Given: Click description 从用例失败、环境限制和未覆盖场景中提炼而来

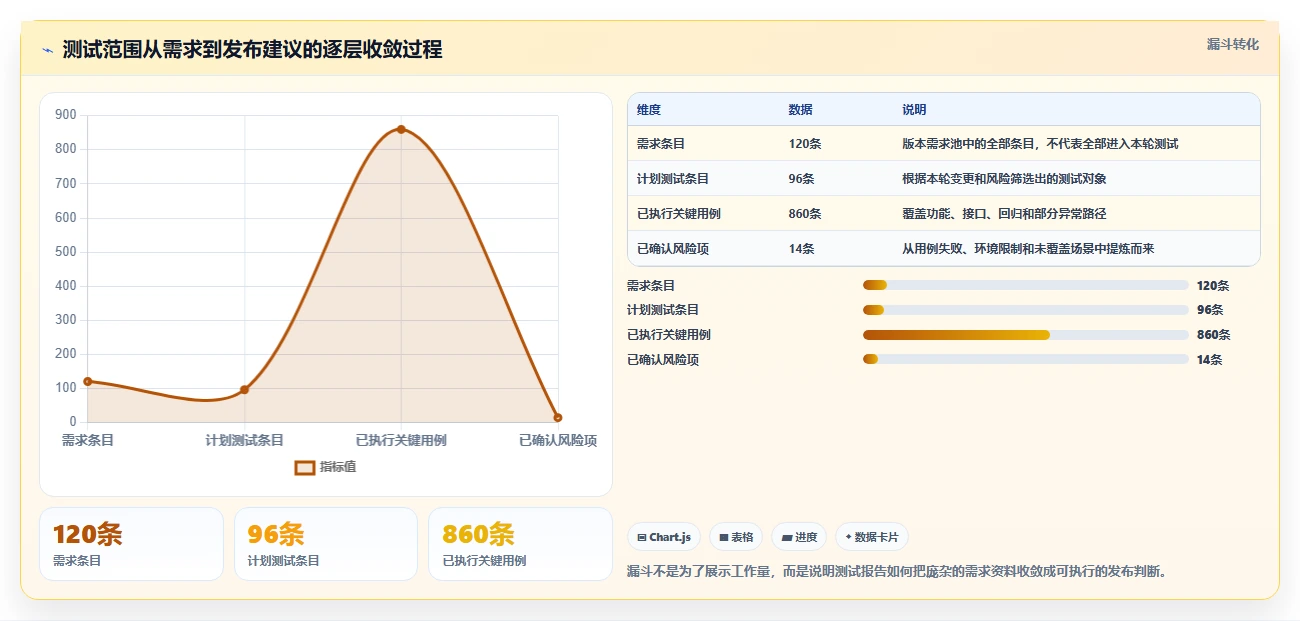Looking at the screenshot, I should point(1028,249).
